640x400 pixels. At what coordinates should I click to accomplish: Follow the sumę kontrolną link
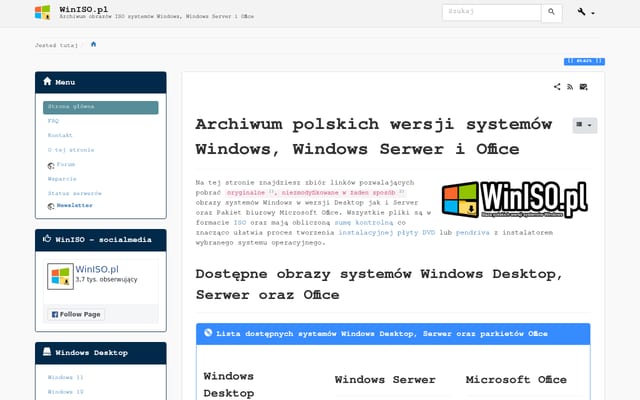[x=364, y=223]
